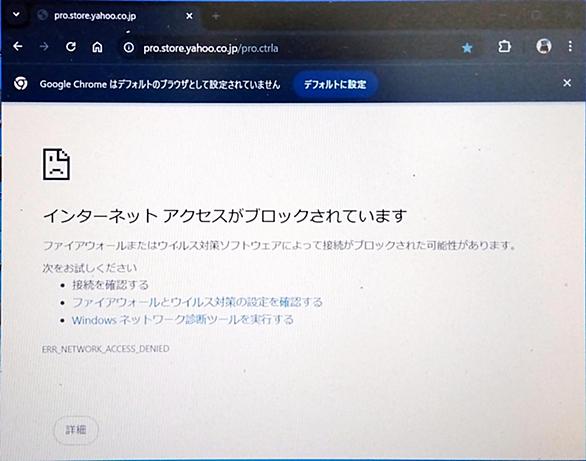This screenshot has height=461, width=586.
Task: Dismiss the default browser notification bar
Action: 567,83
